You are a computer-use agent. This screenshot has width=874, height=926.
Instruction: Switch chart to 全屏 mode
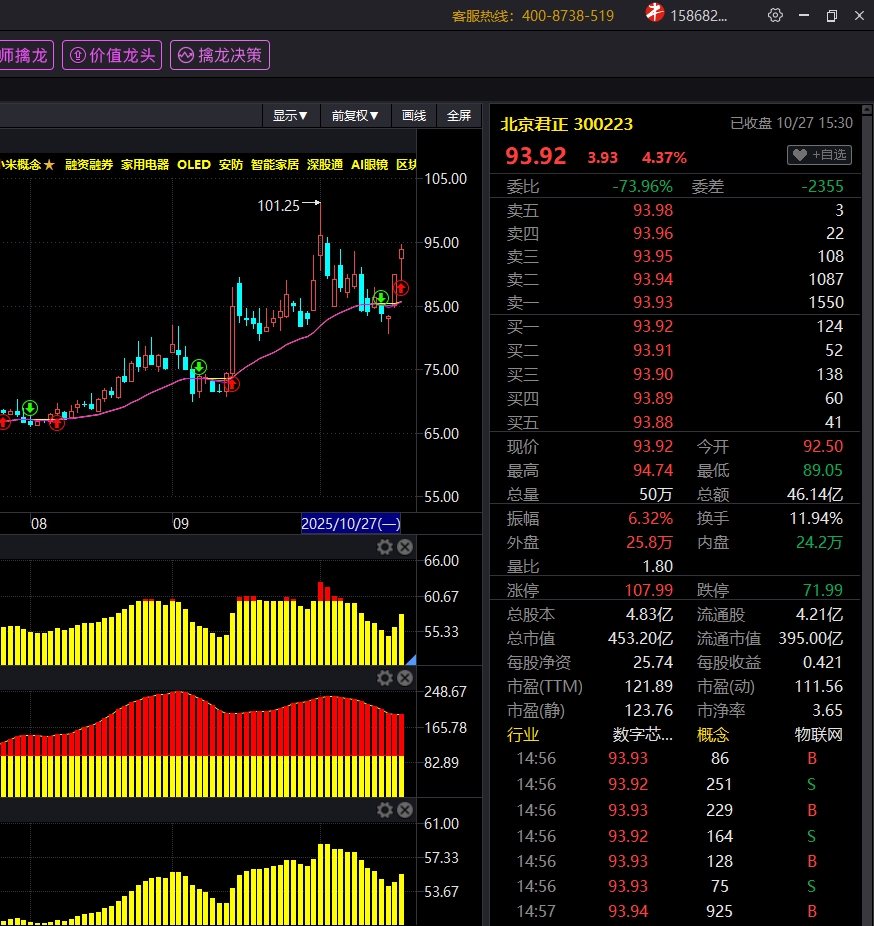pos(459,116)
